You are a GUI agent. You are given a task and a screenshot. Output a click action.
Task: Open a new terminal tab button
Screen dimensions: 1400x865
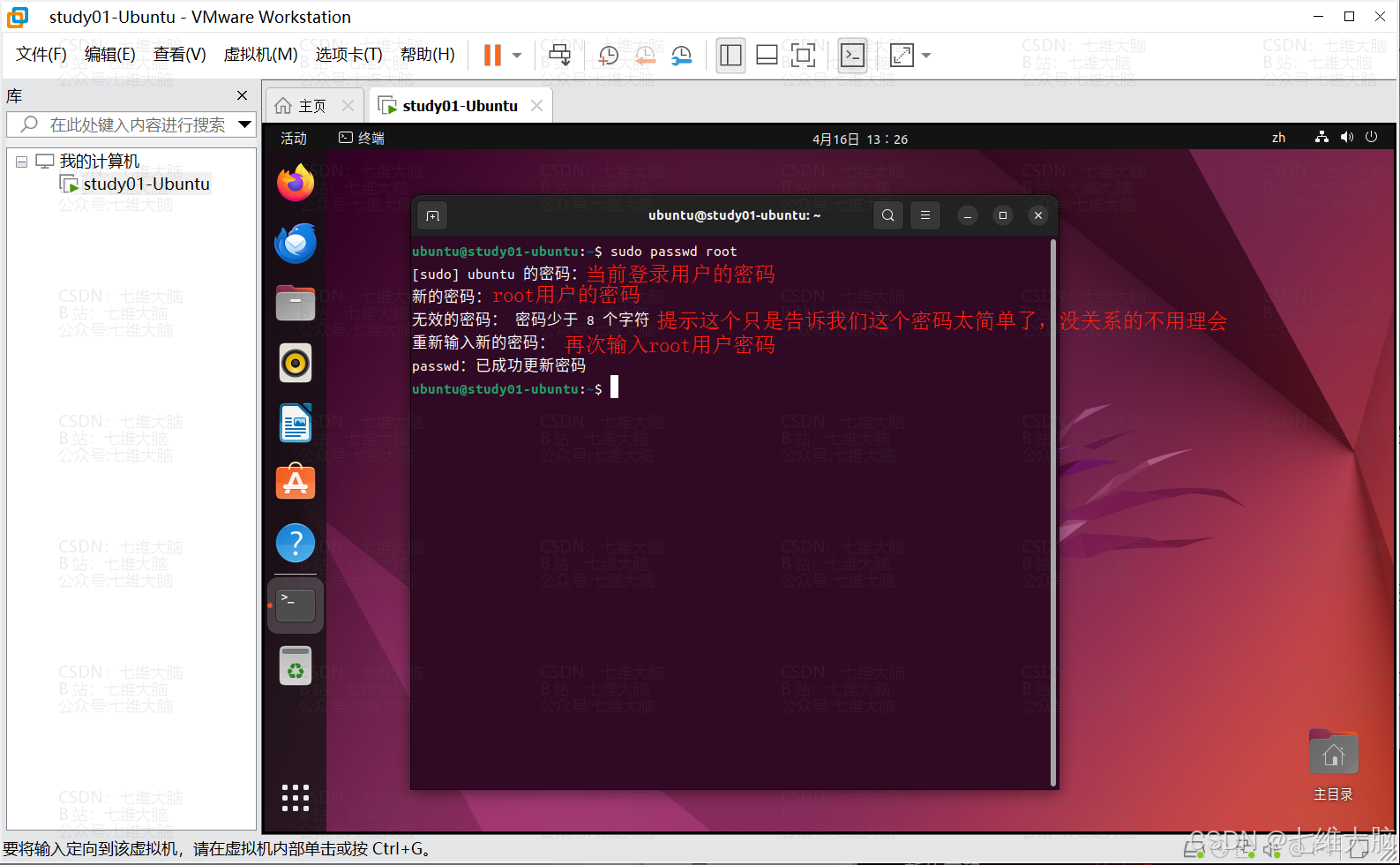pyautogui.click(x=432, y=215)
